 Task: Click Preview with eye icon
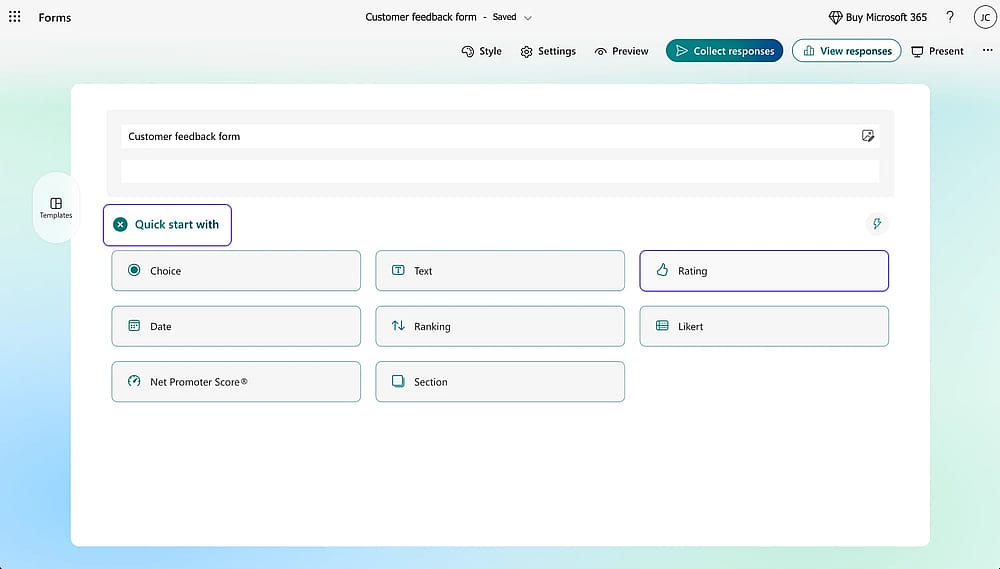click(621, 51)
